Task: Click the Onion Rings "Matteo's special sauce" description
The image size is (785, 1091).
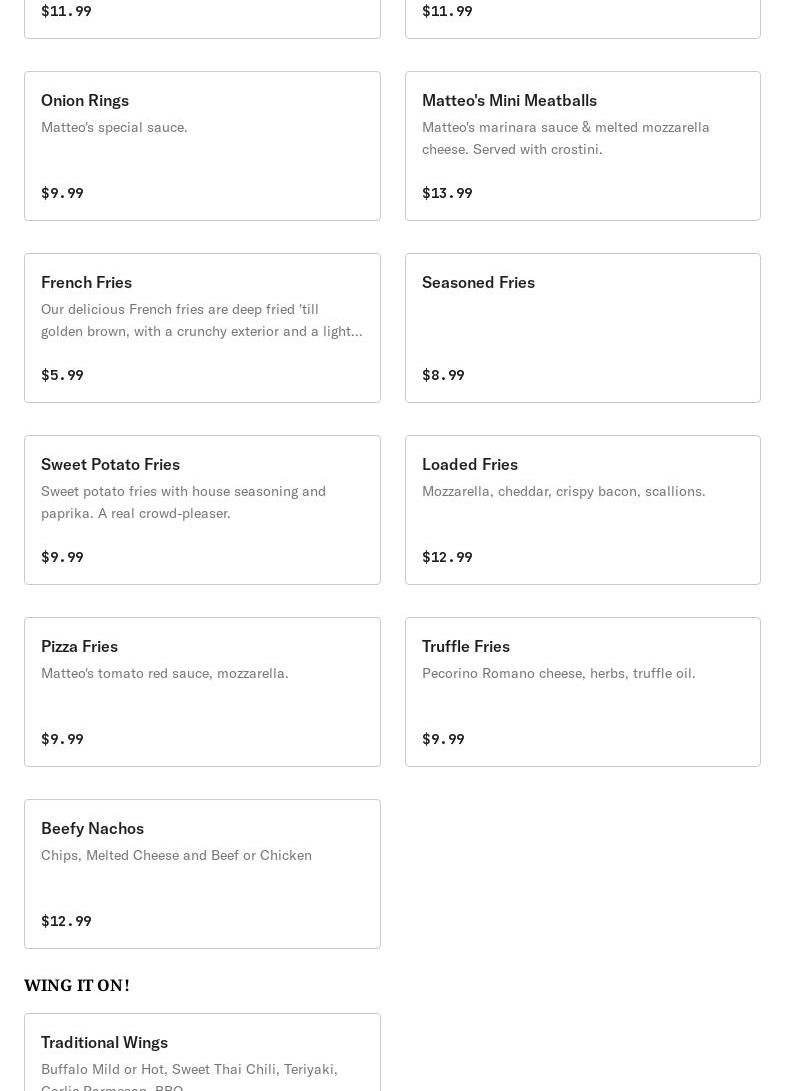Action: (x=114, y=127)
